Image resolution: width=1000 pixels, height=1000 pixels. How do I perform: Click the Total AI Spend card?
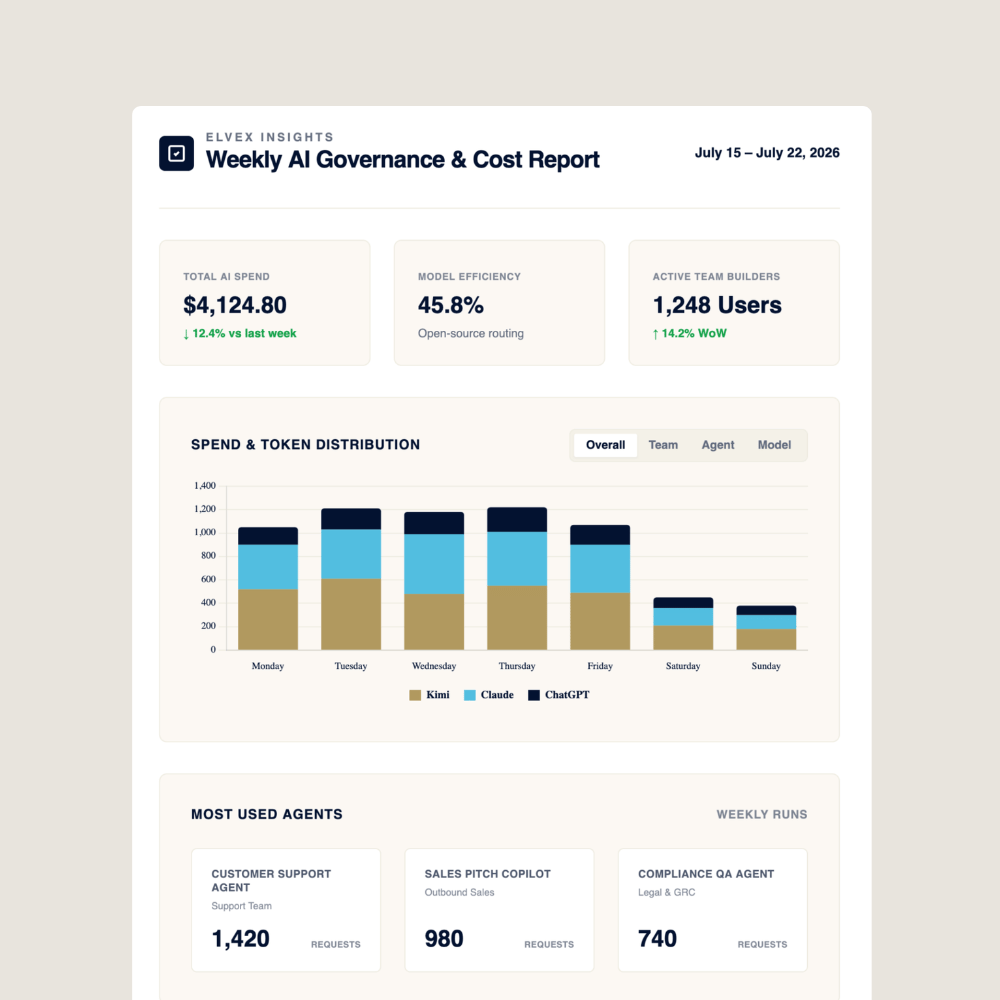(265, 303)
